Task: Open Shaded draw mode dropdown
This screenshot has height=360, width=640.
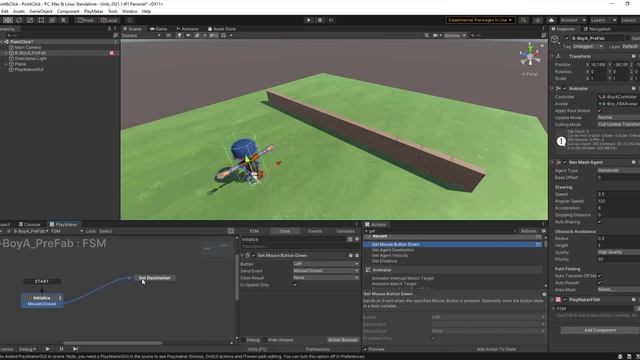Action: click(141, 36)
